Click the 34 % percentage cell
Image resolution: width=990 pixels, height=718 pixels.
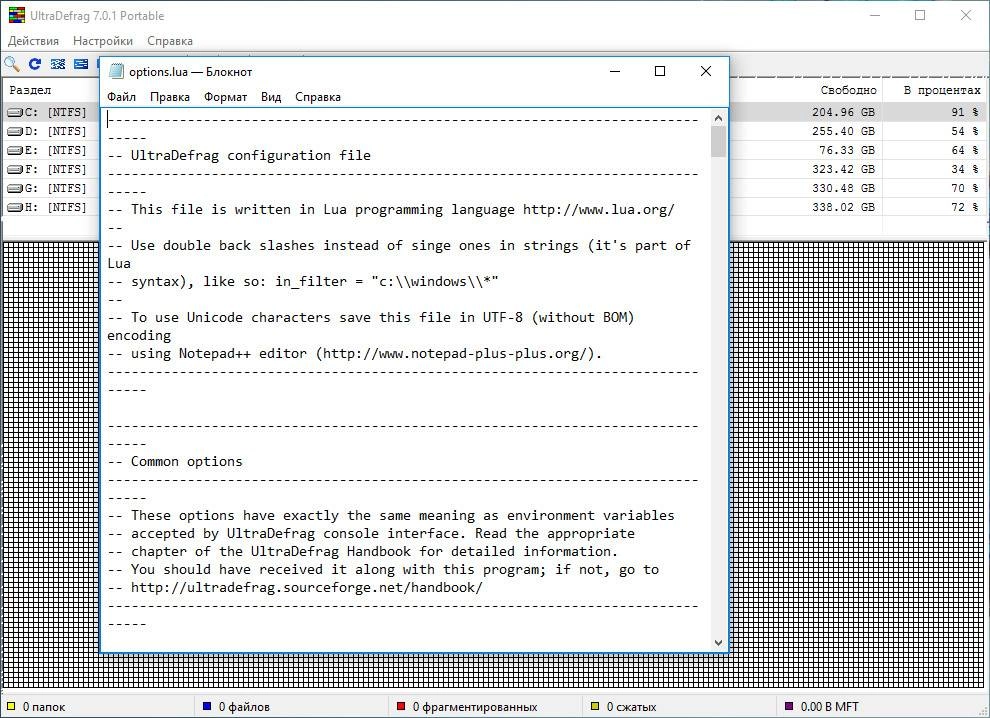click(x=965, y=169)
